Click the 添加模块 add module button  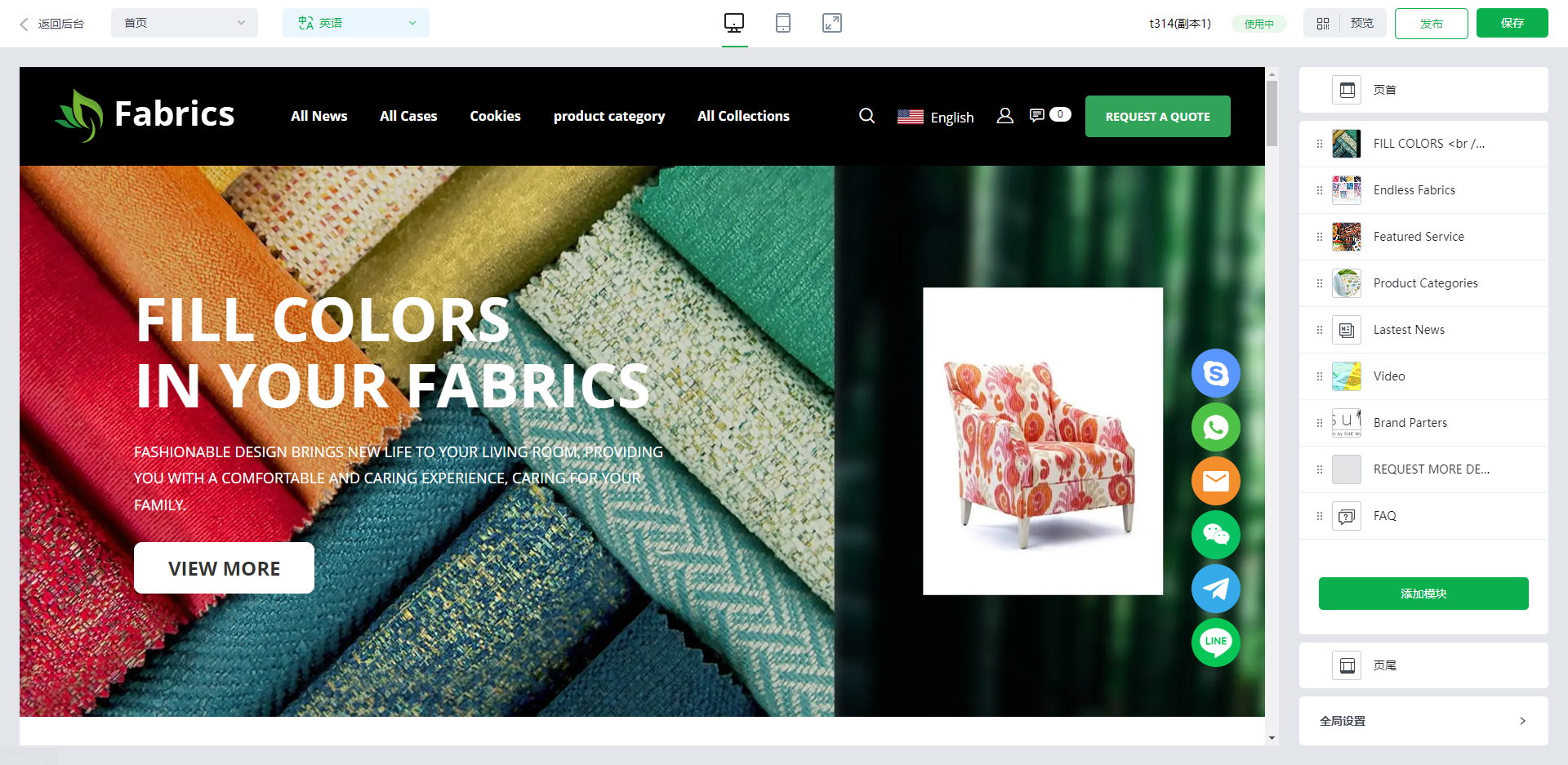tap(1423, 594)
